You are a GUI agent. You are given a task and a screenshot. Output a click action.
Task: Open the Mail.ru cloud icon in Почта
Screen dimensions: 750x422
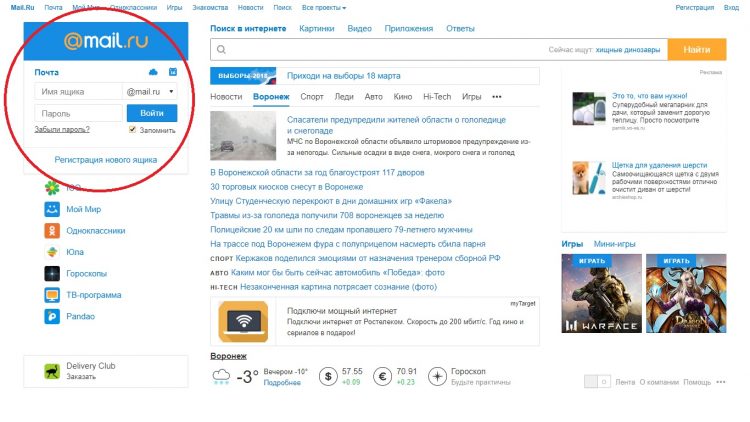click(x=153, y=72)
